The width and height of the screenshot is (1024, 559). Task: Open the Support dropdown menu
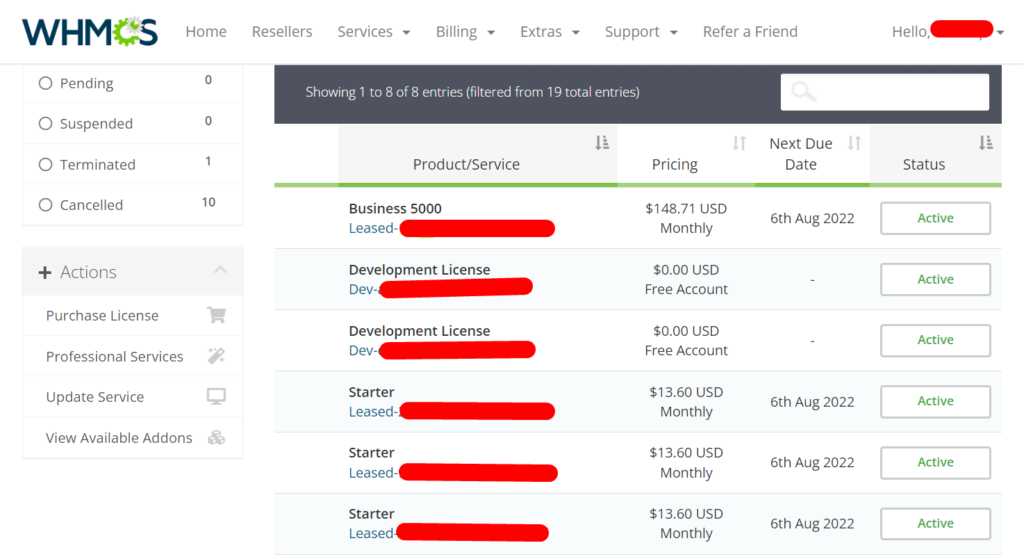[x=641, y=31]
